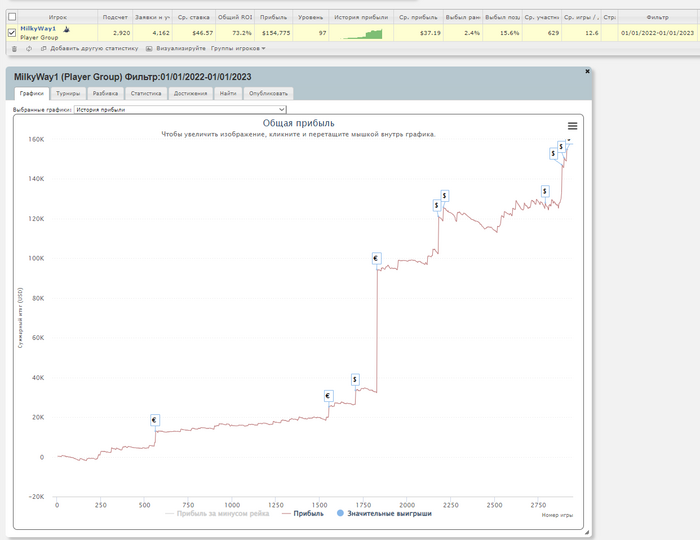700x540 pixels.
Task: Toggle Прибыль за минусом рейка legend series
Action: tap(217, 514)
